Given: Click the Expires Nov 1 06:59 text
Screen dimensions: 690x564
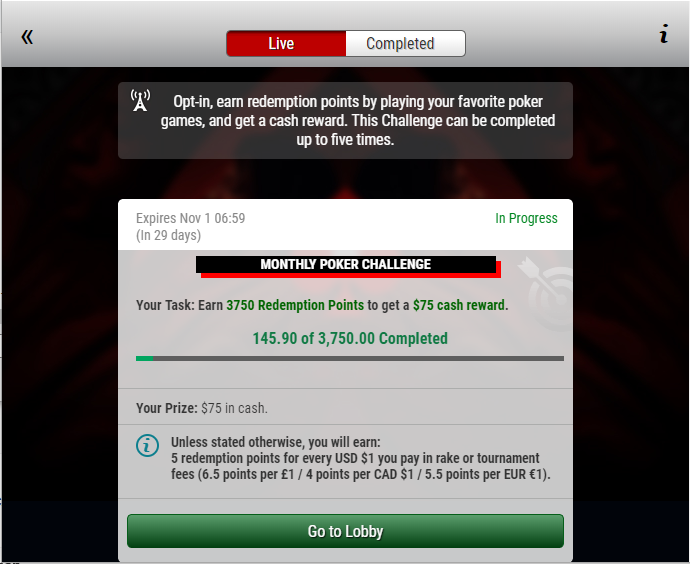Looking at the screenshot, I should [191, 218].
